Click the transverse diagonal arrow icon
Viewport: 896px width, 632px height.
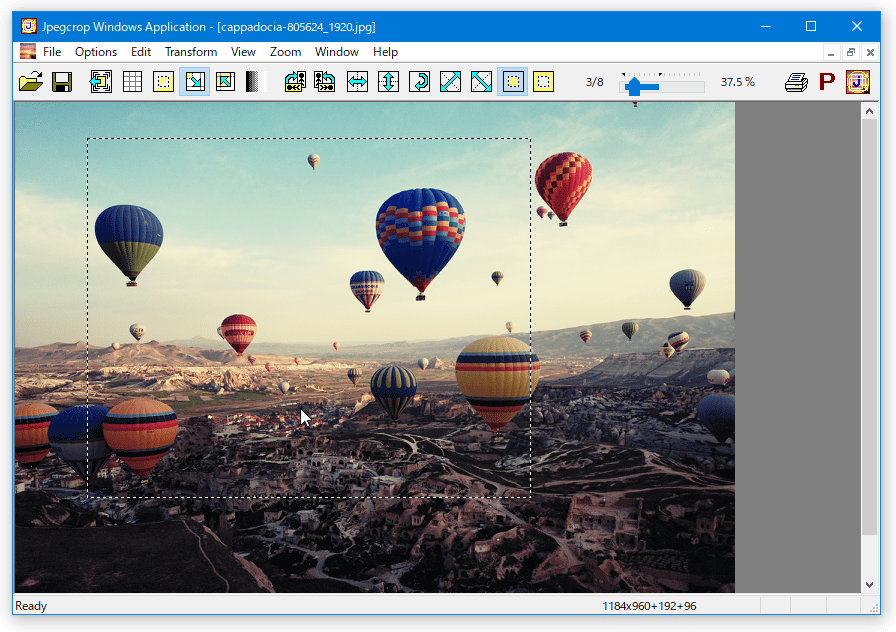point(481,82)
